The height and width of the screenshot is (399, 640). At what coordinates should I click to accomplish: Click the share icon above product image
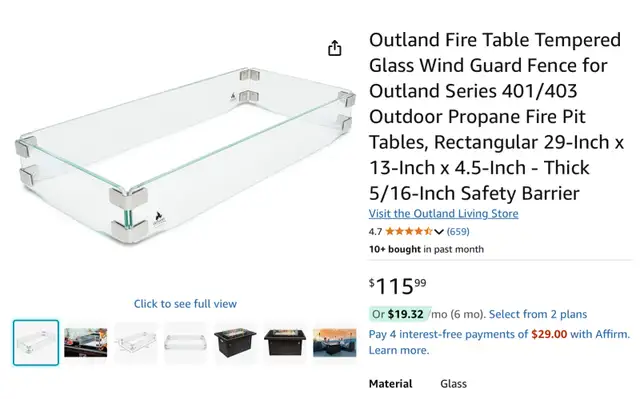335,48
